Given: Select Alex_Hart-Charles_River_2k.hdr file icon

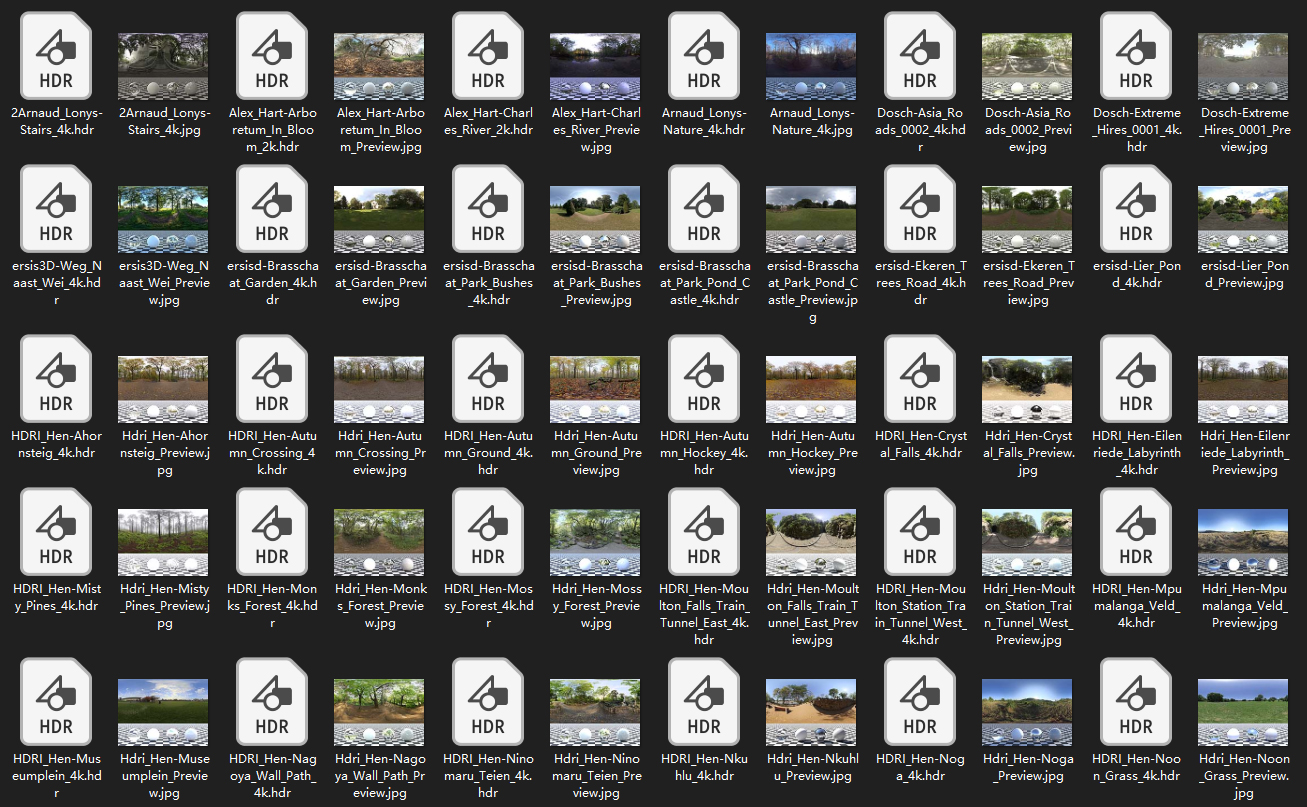Looking at the screenshot, I should (488, 57).
